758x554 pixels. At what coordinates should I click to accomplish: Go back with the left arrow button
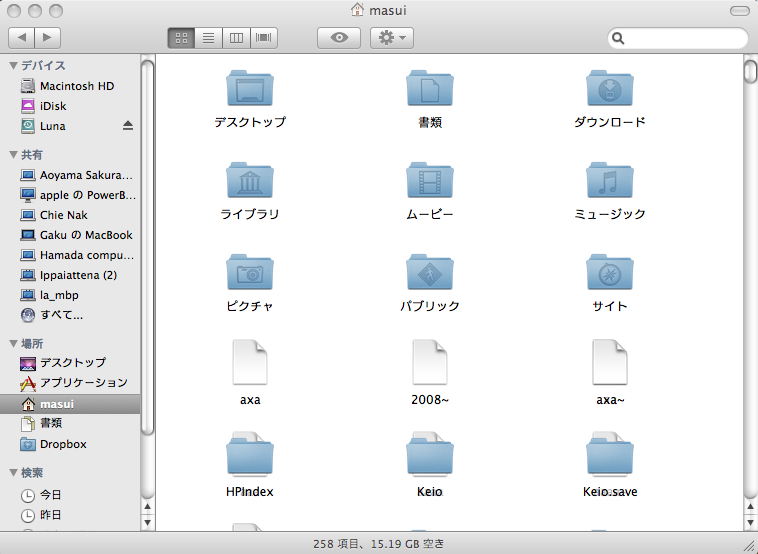click(21, 38)
